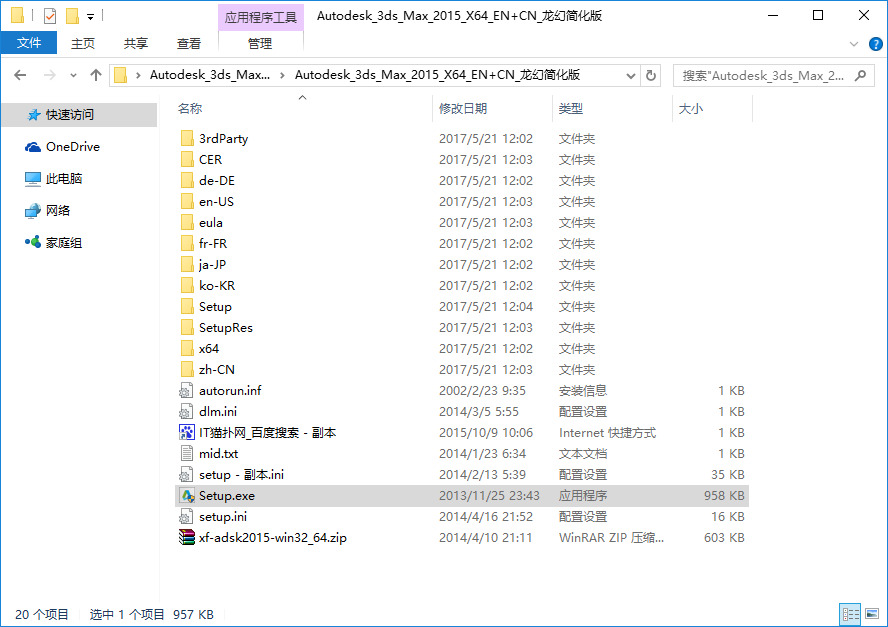Screen dimensions: 888x627
Task: Open the customize quick access toolbar dropdown
Action: [90, 17]
